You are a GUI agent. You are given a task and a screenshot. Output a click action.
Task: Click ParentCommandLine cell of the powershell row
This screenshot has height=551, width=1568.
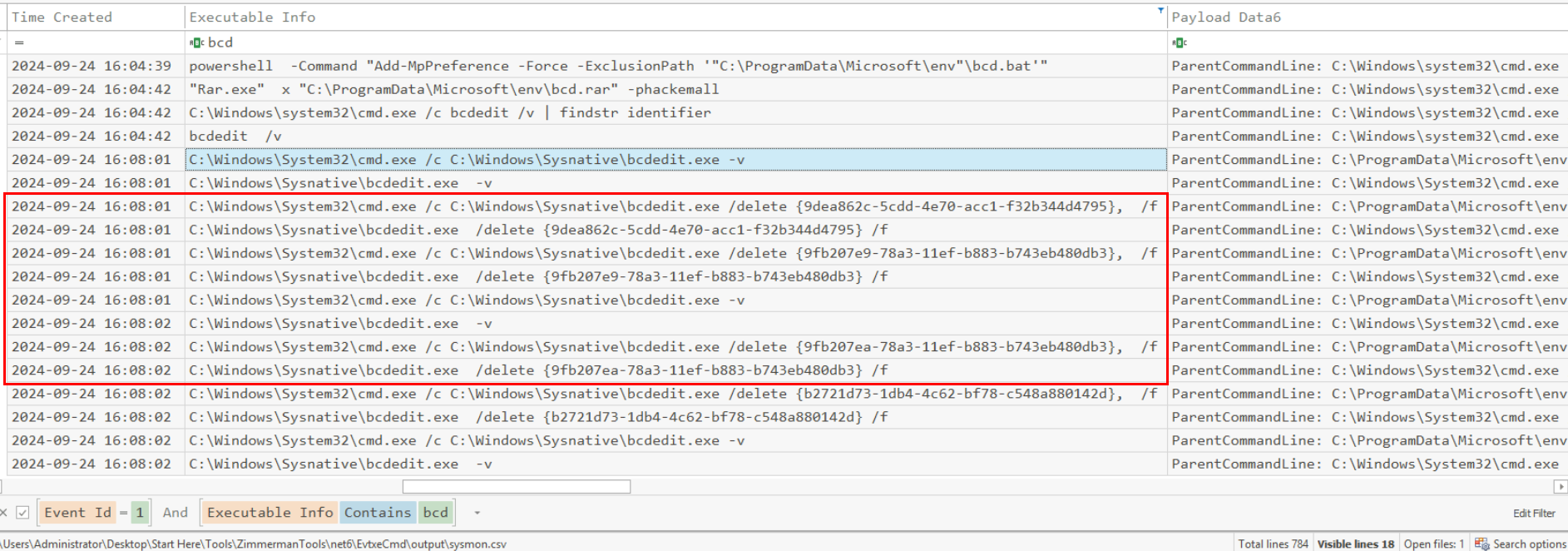[x=1368, y=66]
